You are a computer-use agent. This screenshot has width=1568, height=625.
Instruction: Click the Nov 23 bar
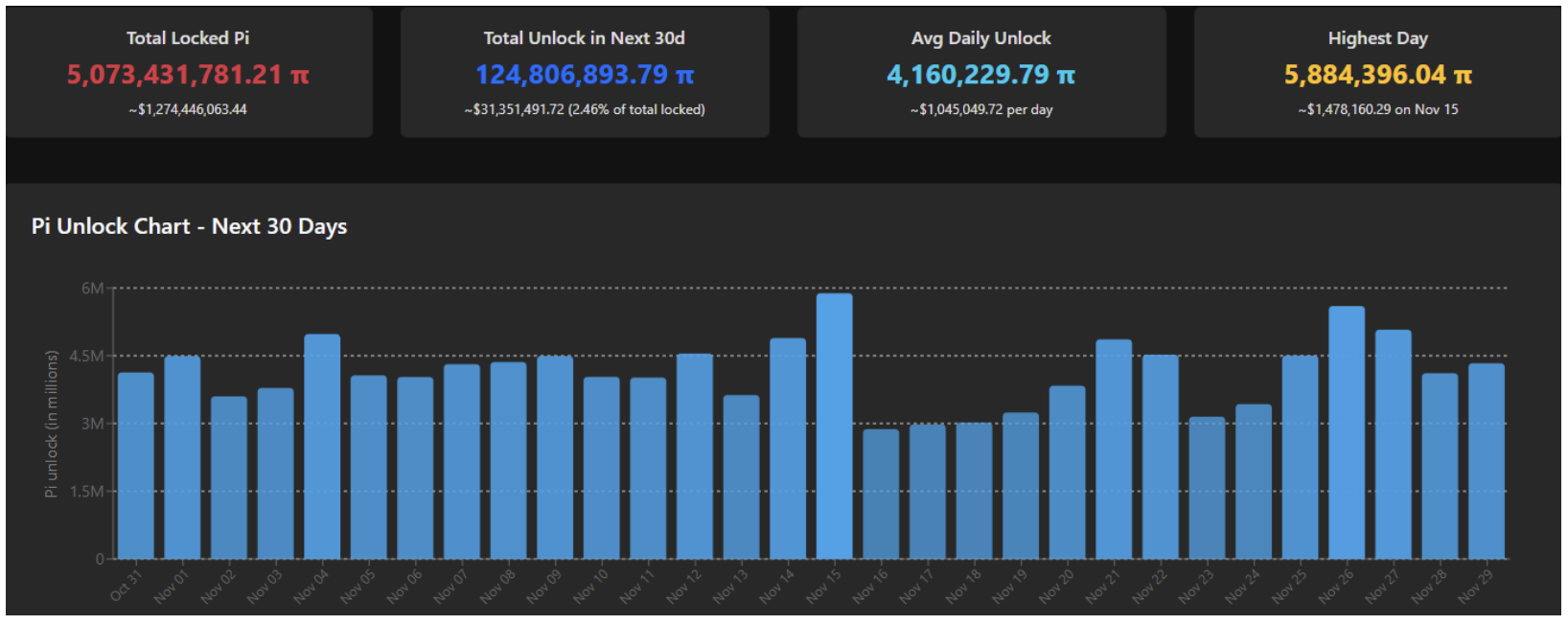point(1207,488)
